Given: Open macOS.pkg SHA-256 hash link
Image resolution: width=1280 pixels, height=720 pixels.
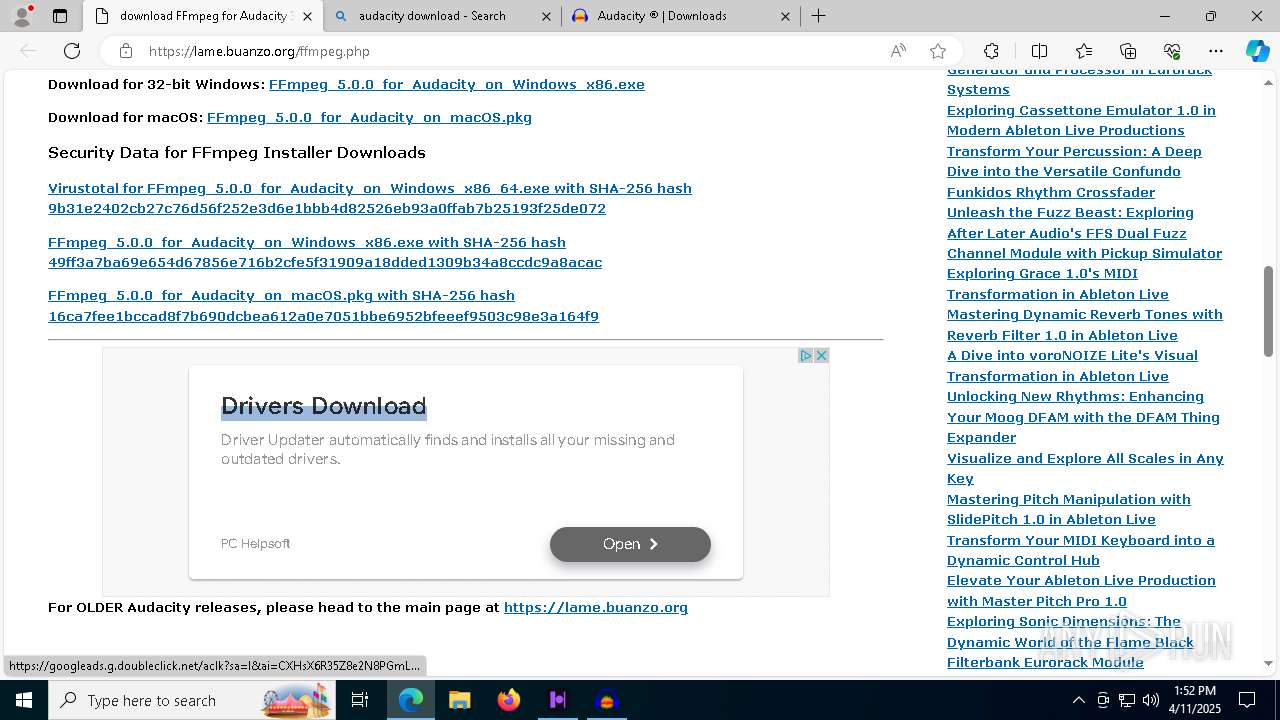Looking at the screenshot, I should point(323,306).
